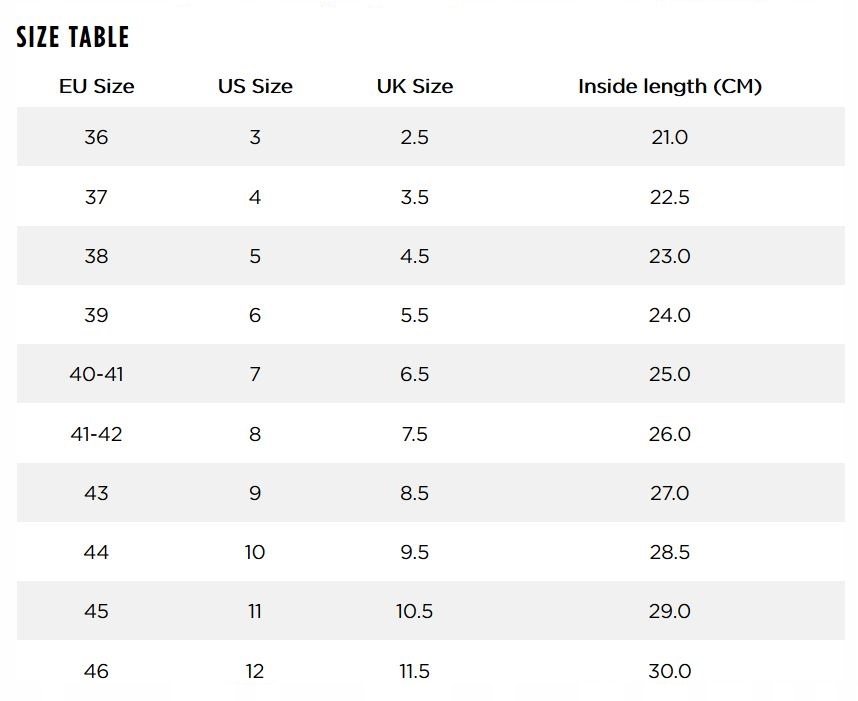
Task: Select EU size 40-41 cell
Action: click(96, 374)
